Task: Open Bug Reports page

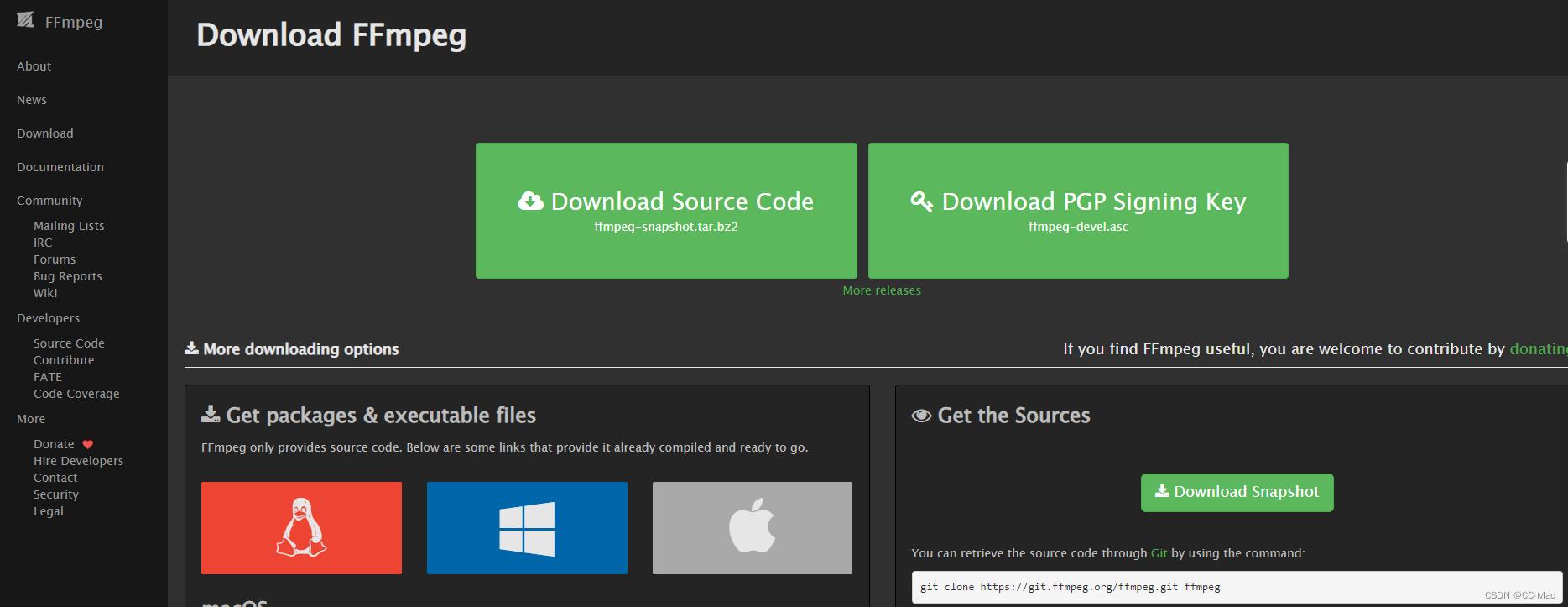Action: 68,276
